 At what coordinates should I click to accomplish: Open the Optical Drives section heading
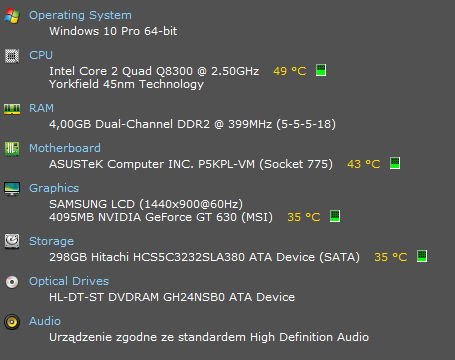coord(69,281)
